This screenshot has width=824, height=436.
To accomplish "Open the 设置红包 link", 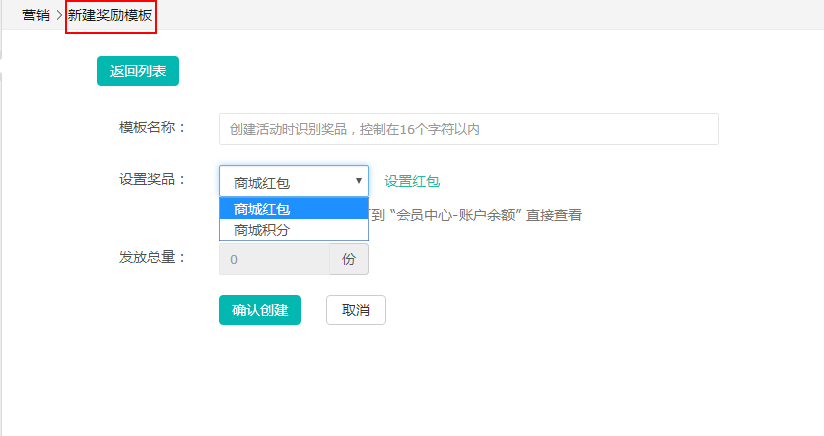I will click(412, 181).
